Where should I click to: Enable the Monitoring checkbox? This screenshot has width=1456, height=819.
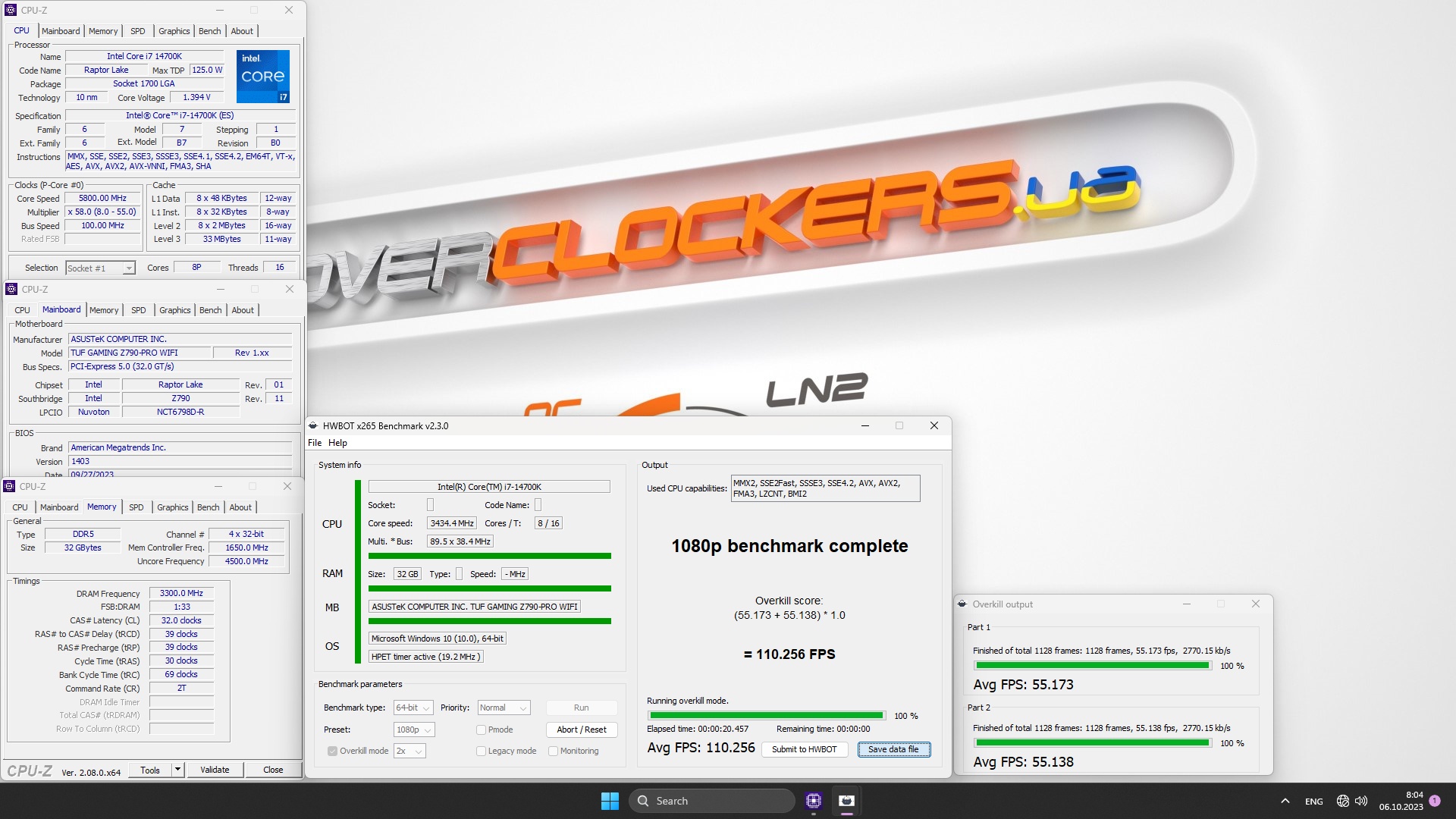tap(553, 751)
